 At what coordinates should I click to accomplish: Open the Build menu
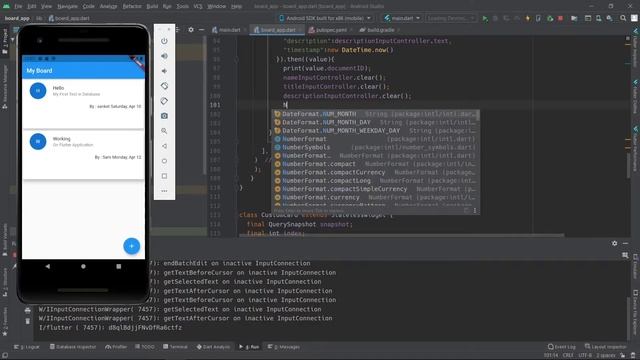click(152, 6)
